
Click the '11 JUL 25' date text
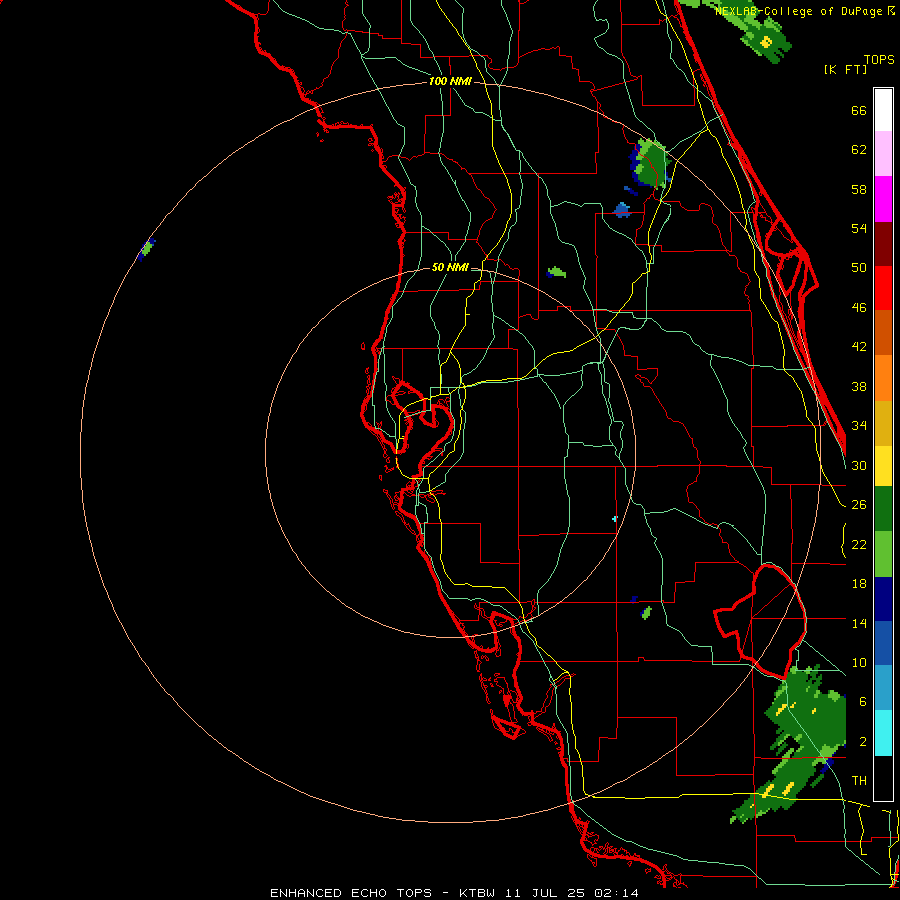coord(545,893)
